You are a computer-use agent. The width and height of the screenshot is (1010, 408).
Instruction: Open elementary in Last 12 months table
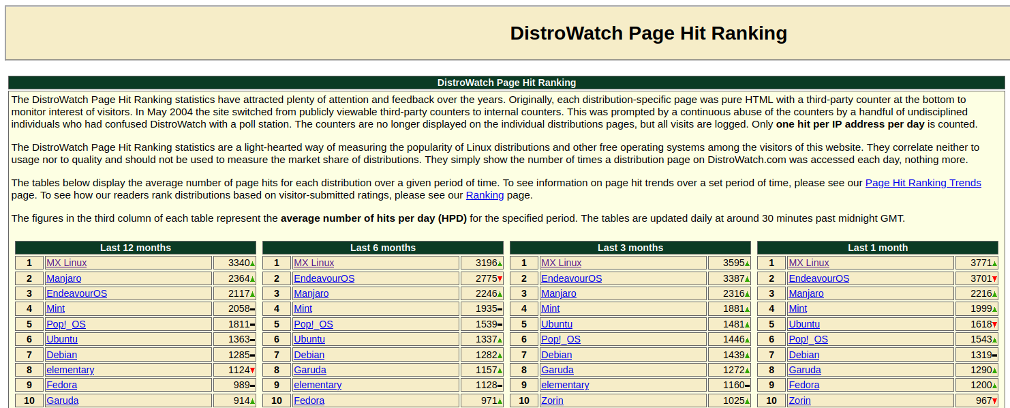70,370
